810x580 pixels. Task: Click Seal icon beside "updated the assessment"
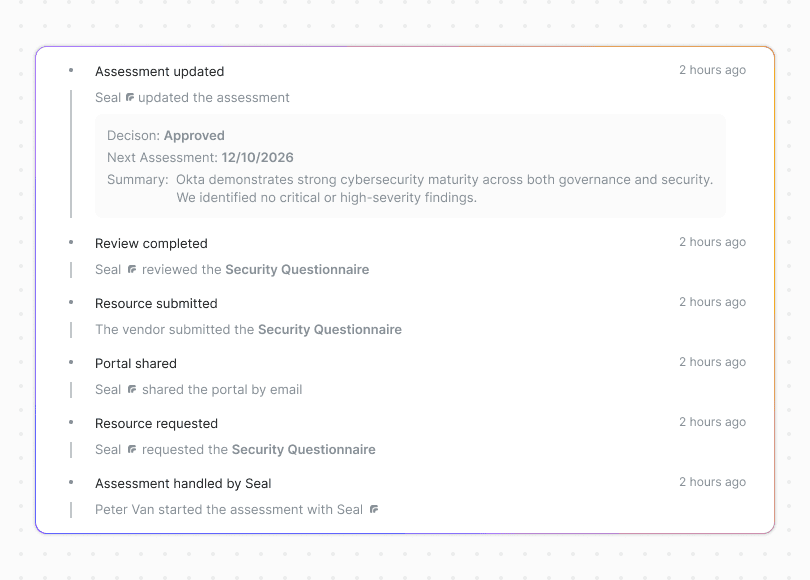[130, 98]
